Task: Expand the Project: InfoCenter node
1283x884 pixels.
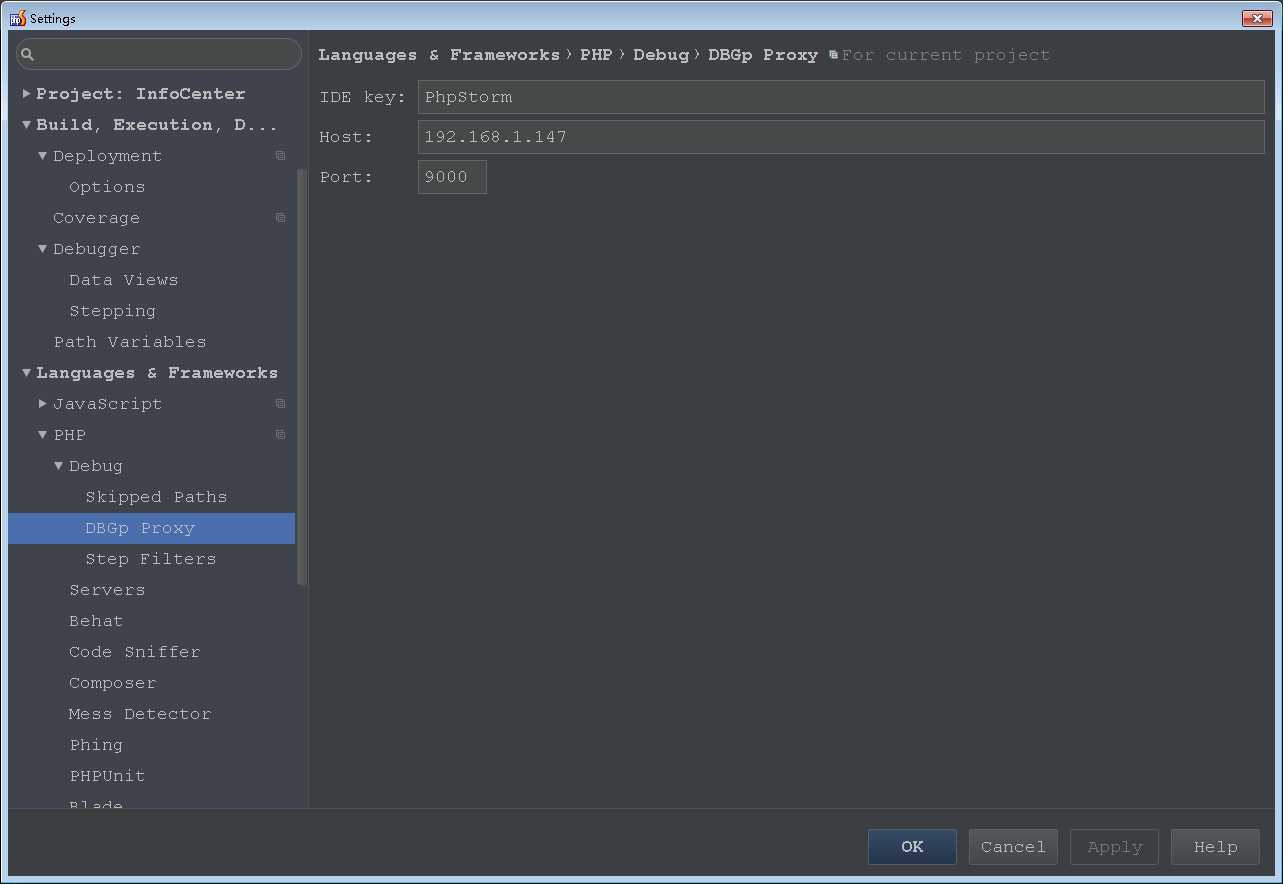Action: (26, 93)
